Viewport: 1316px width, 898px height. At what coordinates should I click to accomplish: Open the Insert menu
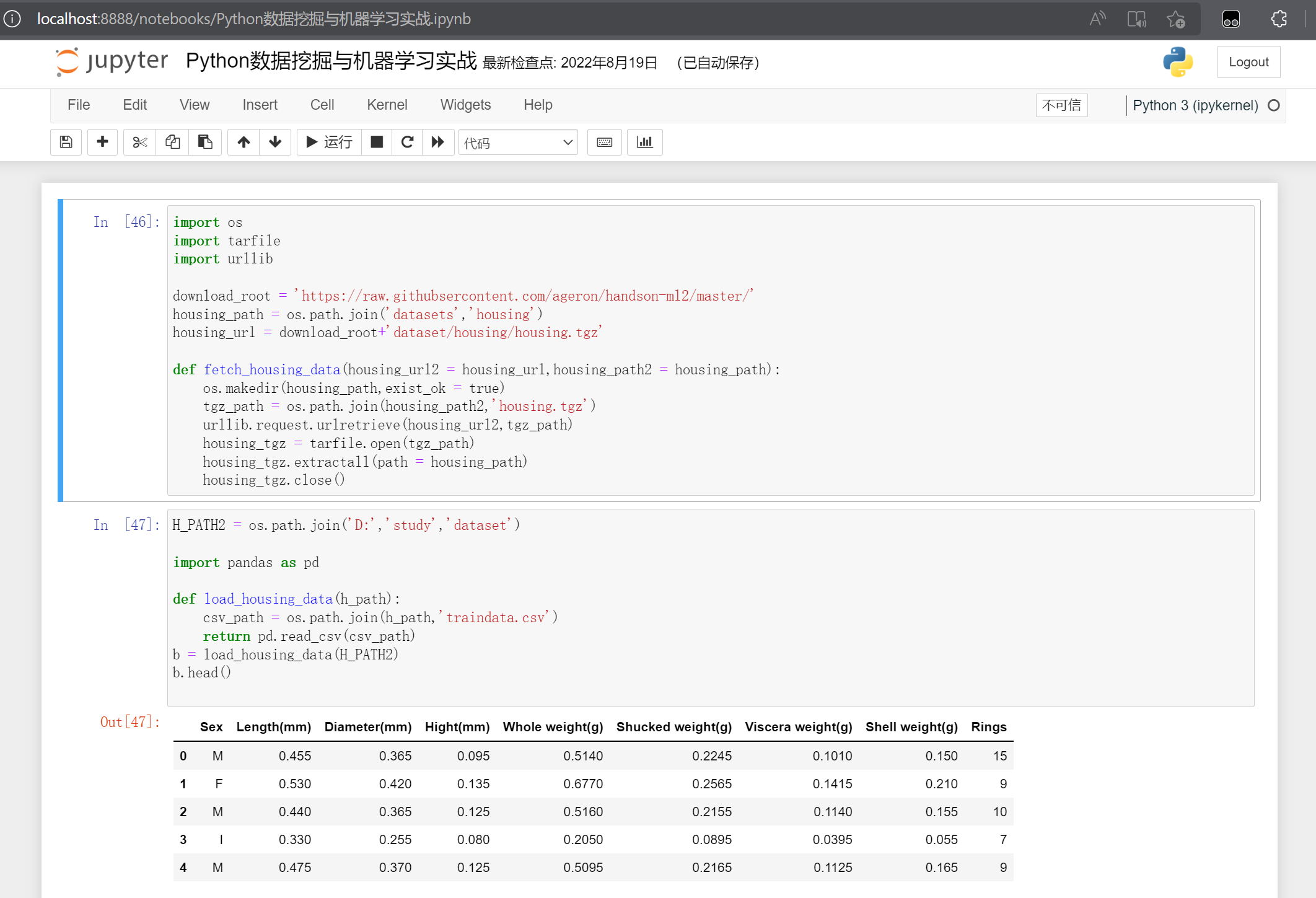260,105
